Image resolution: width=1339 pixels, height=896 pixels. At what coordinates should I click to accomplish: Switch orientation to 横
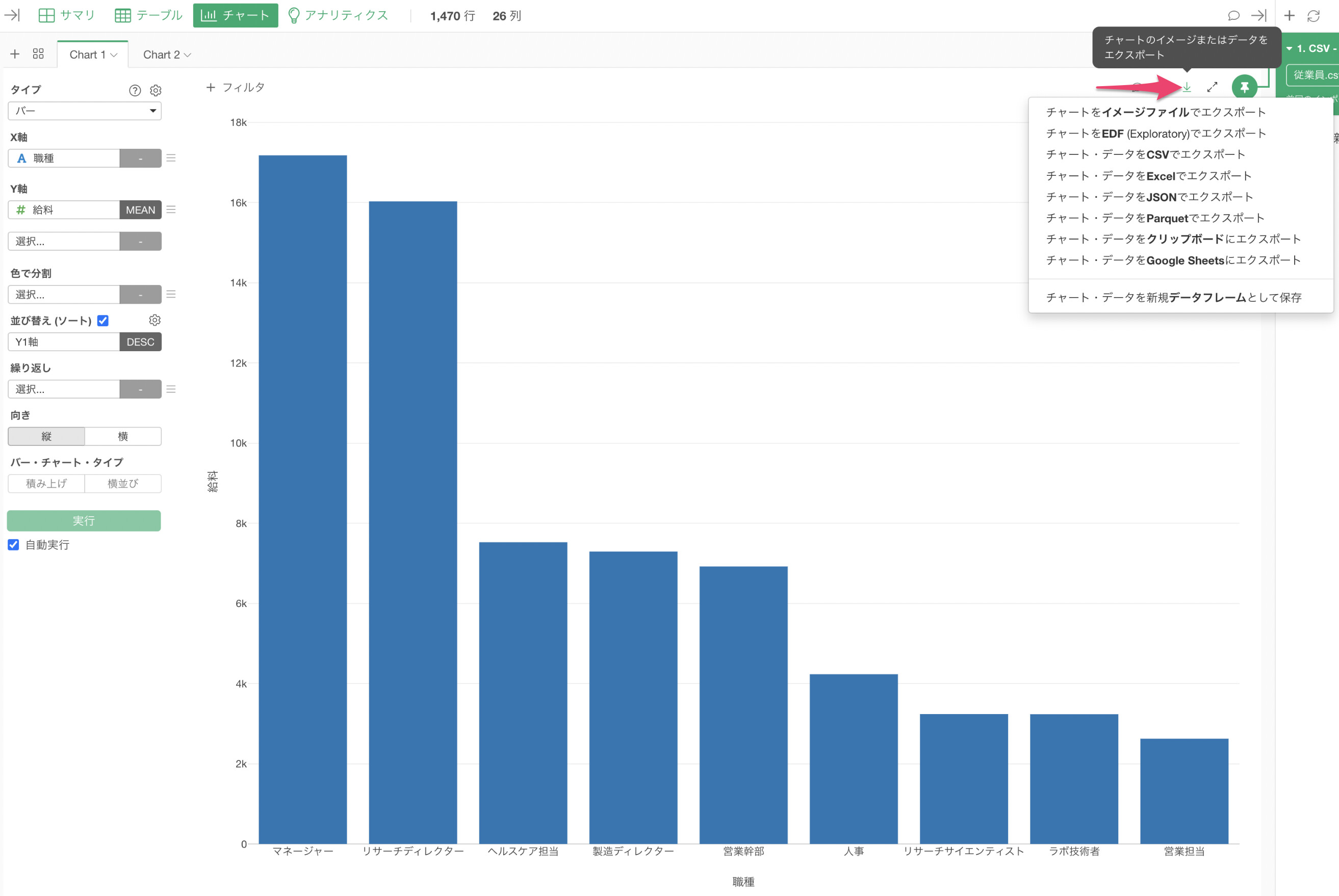123,436
